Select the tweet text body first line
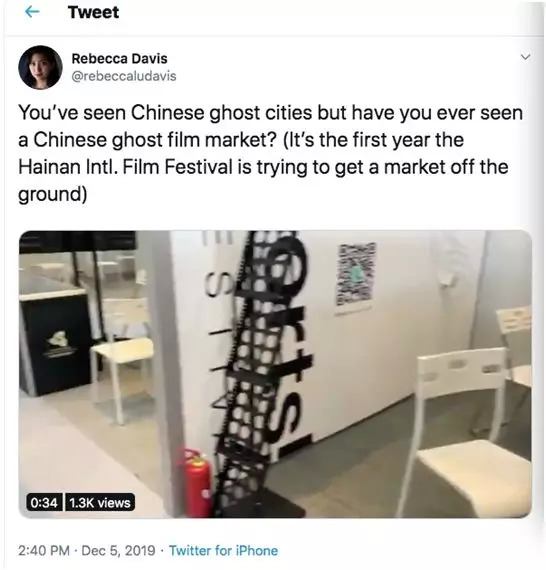Screen dimensions: 546x570 point(270,113)
